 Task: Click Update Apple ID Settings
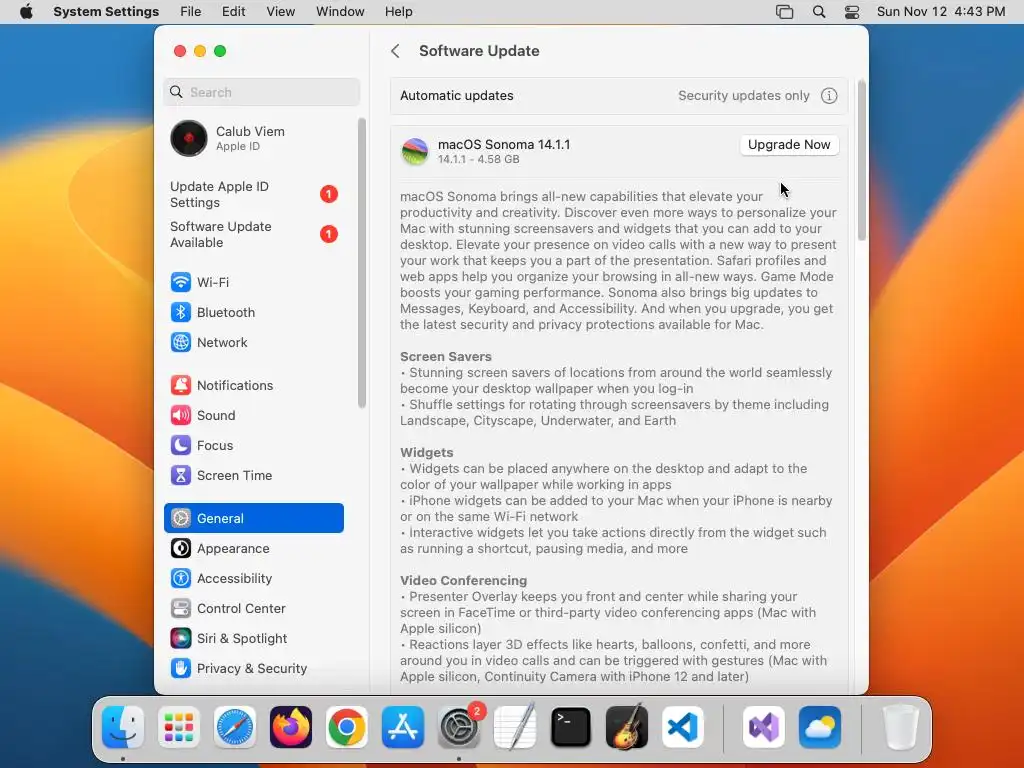click(x=253, y=195)
